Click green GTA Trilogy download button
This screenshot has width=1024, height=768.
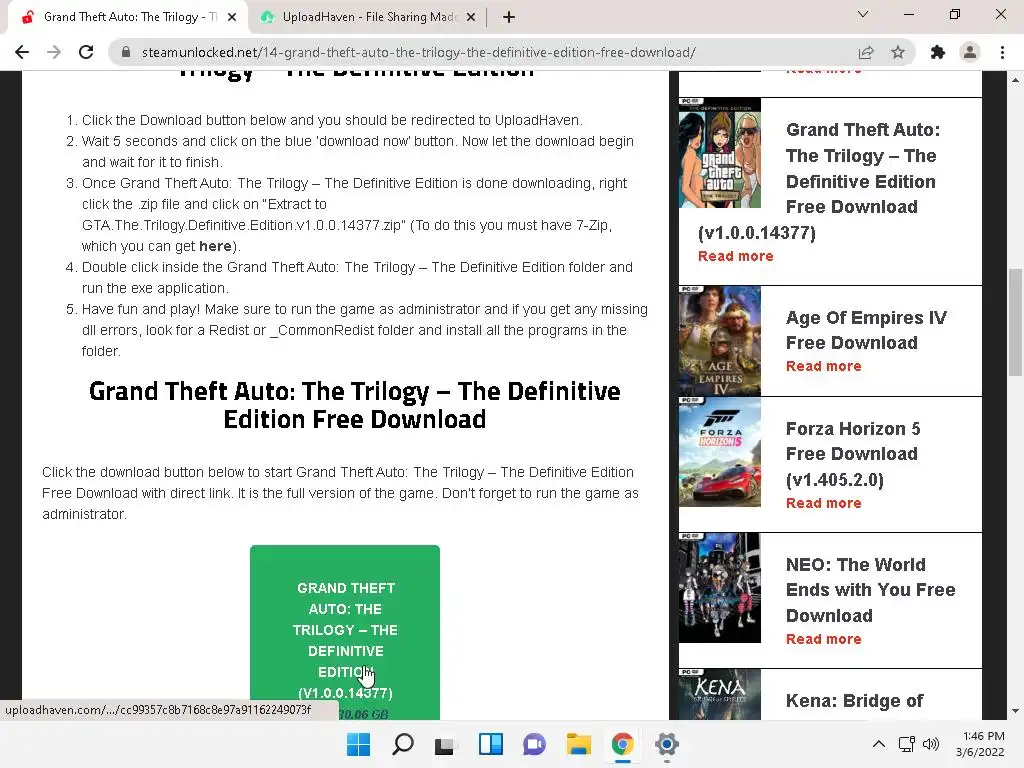[345, 632]
